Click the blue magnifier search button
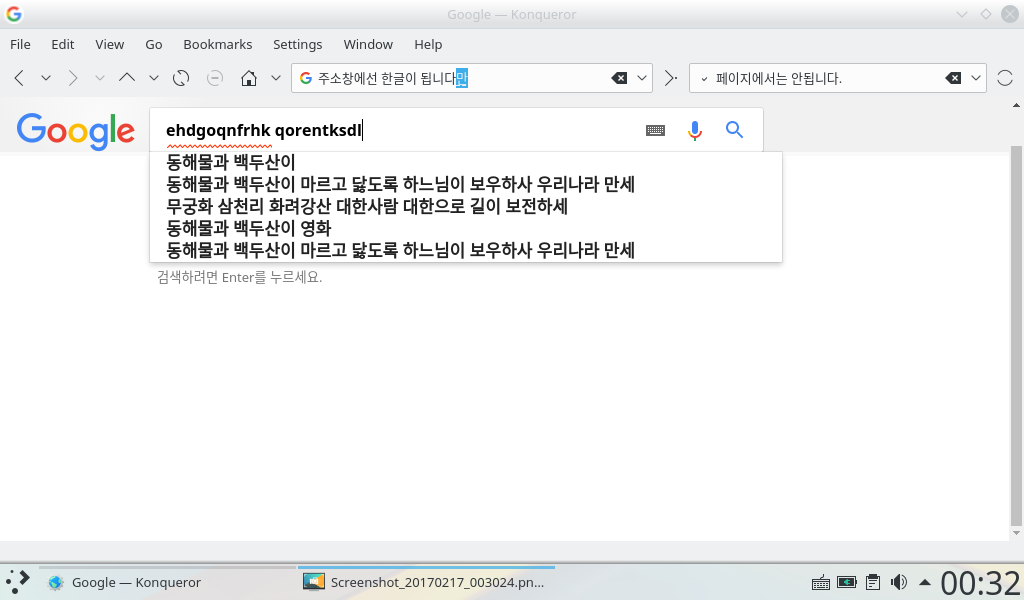Screen dimensions: 1024x600 735,130
